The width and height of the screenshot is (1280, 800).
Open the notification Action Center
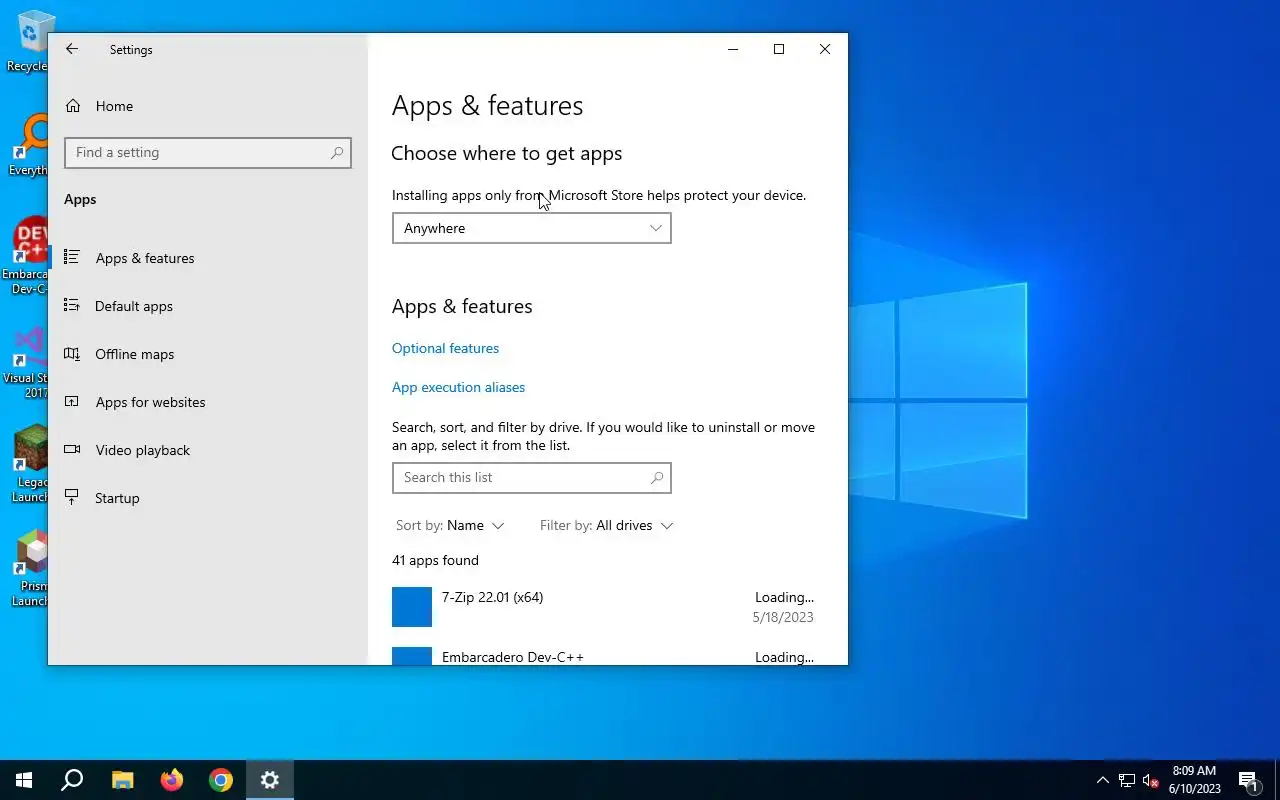tap(1249, 780)
